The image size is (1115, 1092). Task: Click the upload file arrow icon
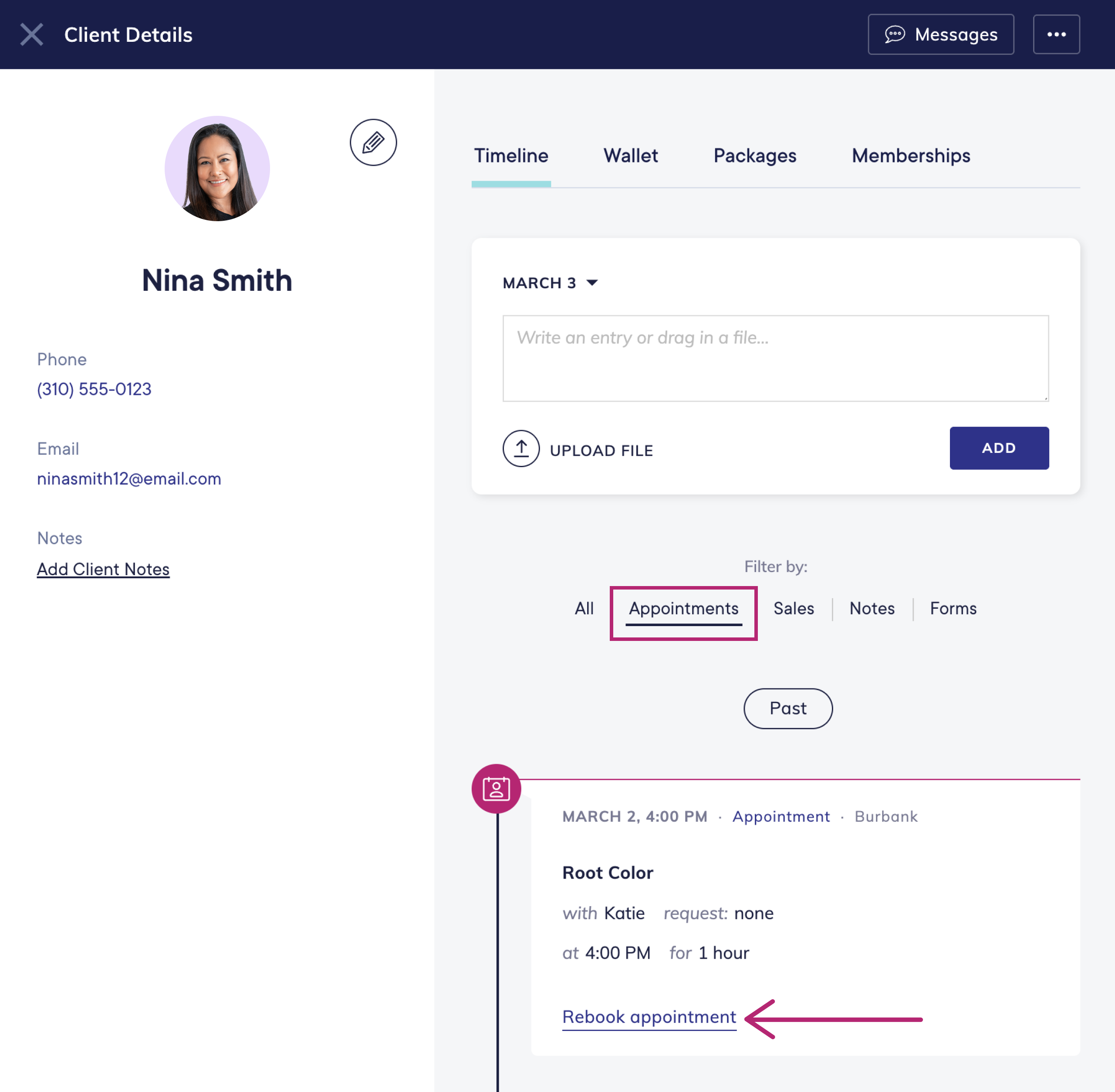click(x=520, y=448)
